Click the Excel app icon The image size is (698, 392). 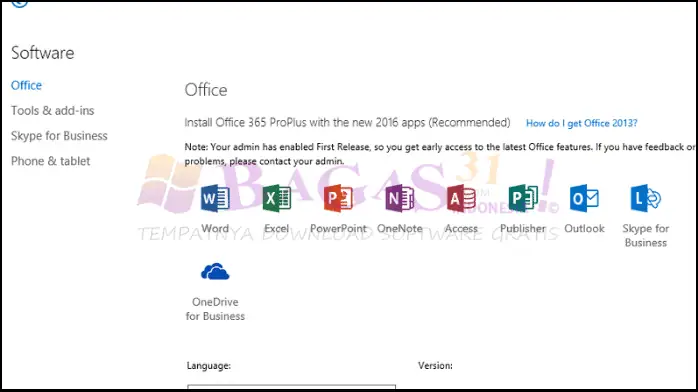[277, 198]
